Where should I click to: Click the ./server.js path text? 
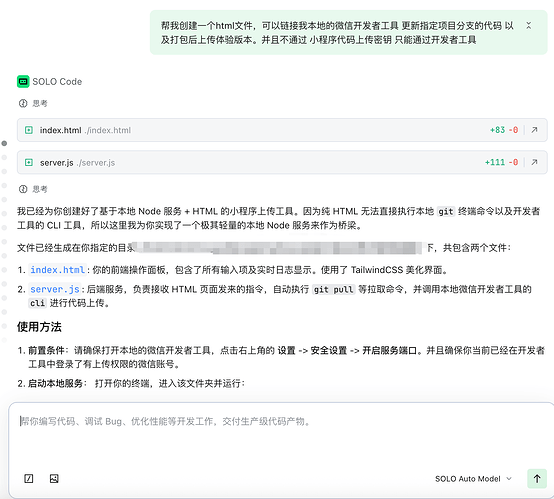pos(96,163)
